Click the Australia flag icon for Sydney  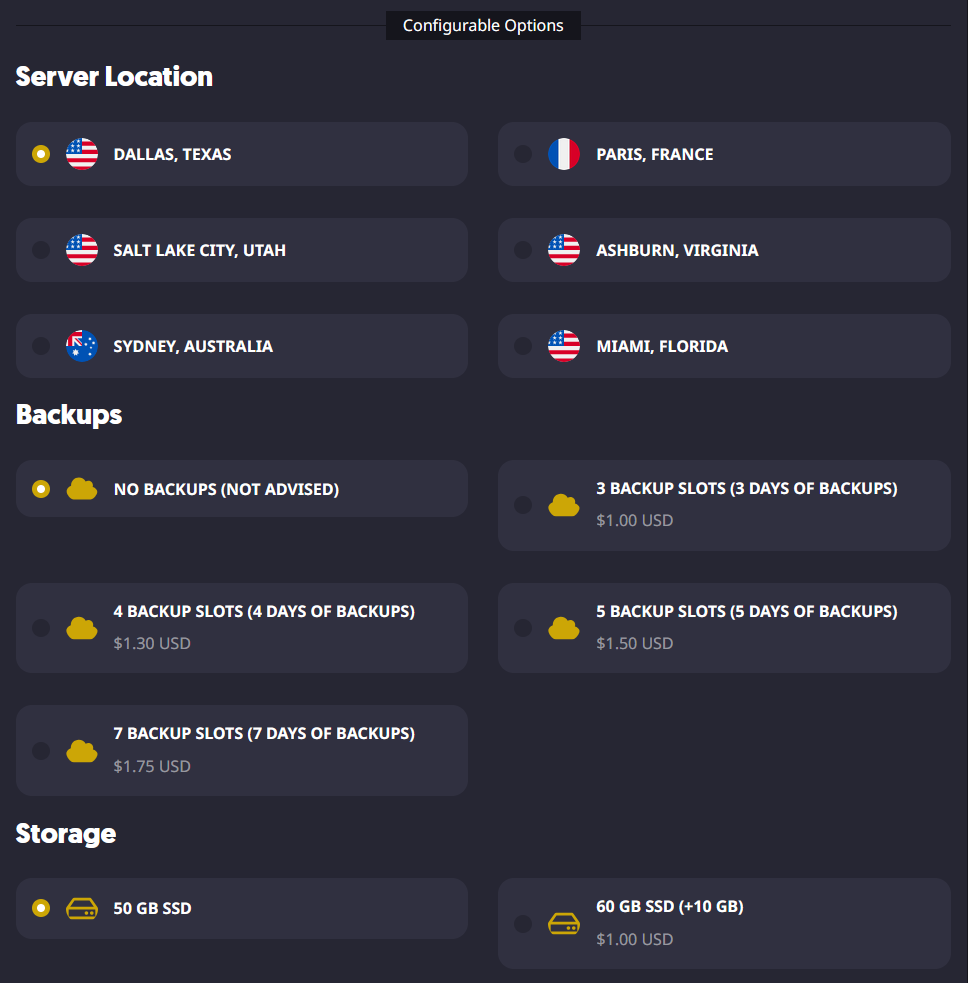82,346
